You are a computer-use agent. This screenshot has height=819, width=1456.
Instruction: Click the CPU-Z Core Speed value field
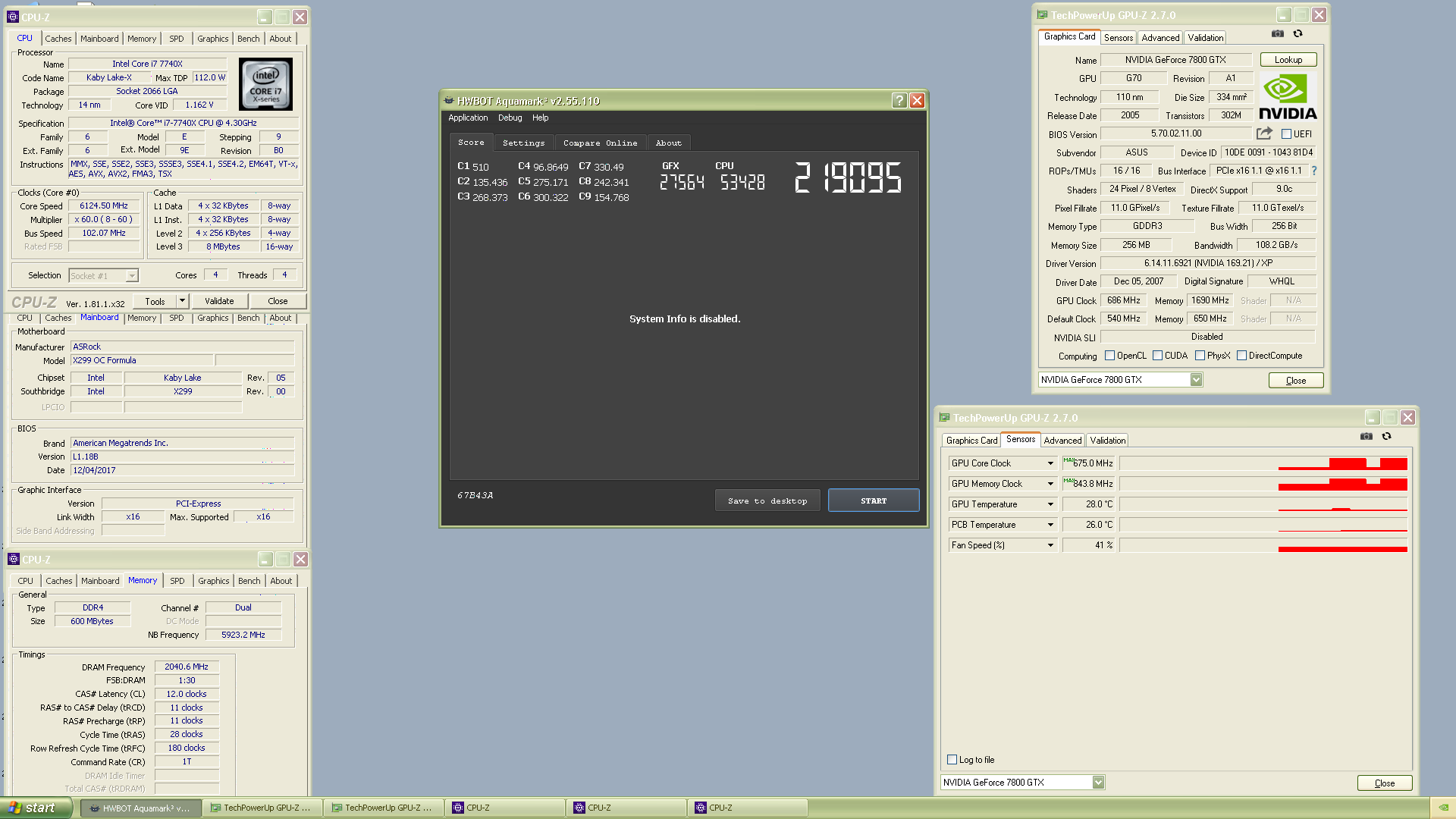click(x=104, y=206)
